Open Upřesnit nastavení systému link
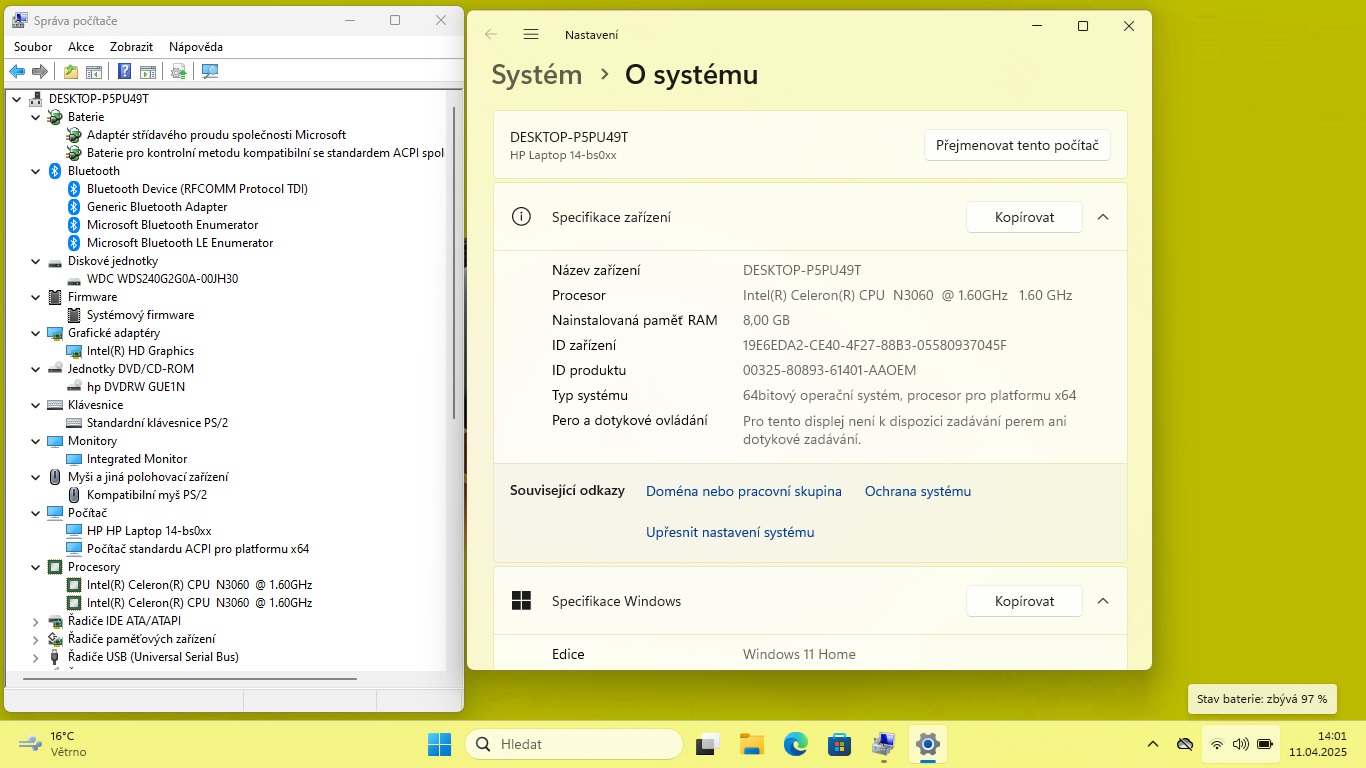1366x768 pixels. tap(730, 532)
